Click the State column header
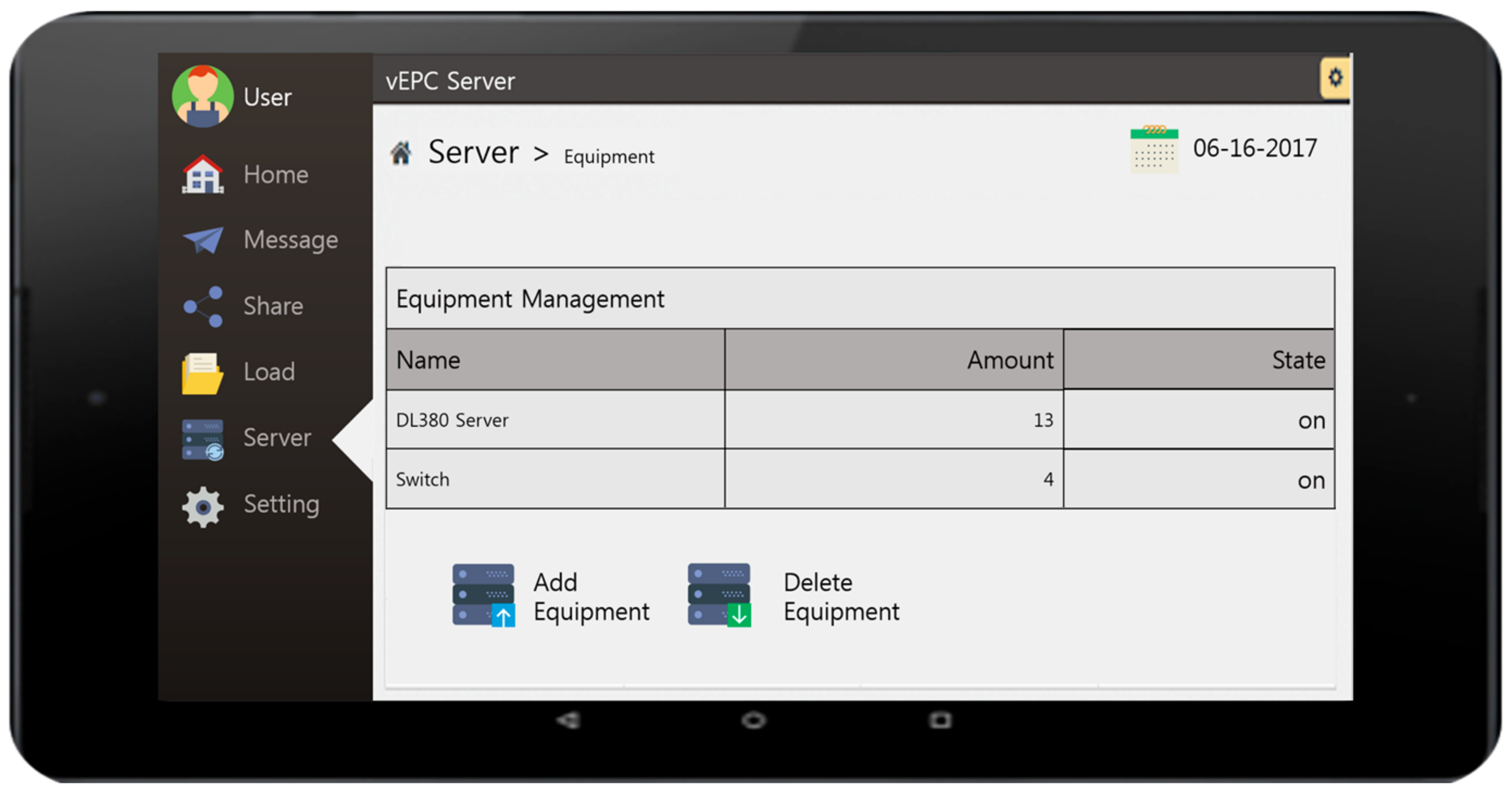The image size is (1512, 790). [1199, 359]
